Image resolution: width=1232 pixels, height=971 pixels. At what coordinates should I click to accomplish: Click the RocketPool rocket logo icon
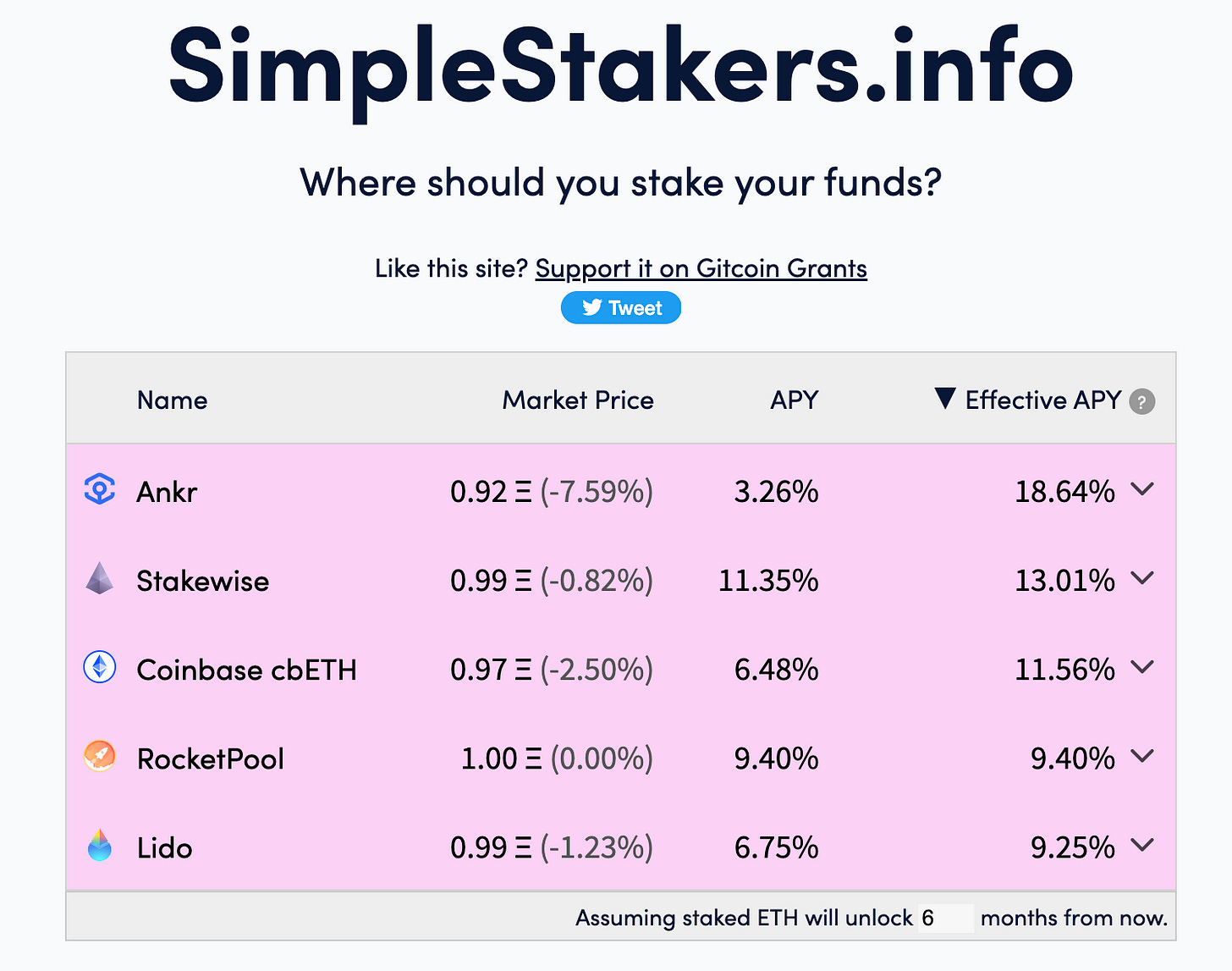[x=100, y=756]
